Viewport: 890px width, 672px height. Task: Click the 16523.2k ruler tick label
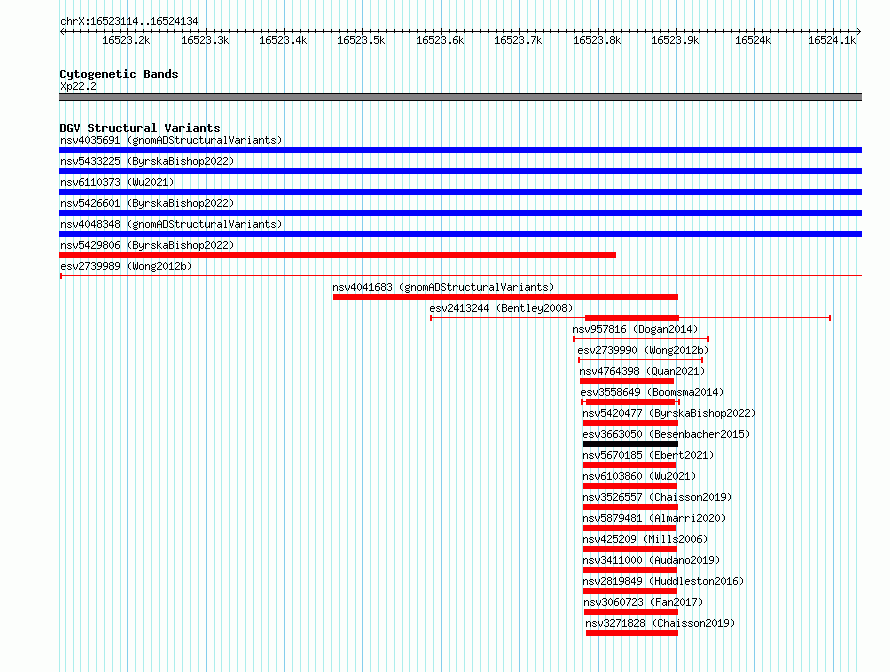tap(126, 40)
